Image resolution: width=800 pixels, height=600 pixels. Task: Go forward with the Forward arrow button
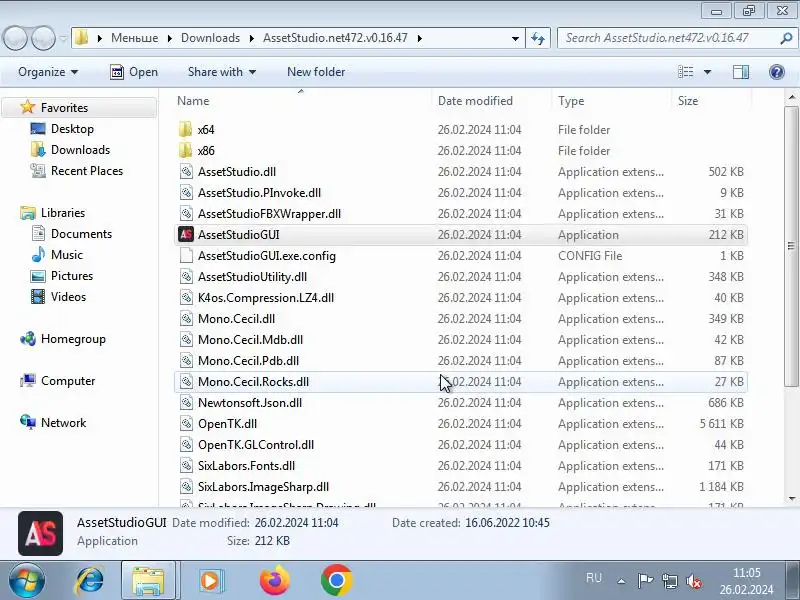point(43,38)
